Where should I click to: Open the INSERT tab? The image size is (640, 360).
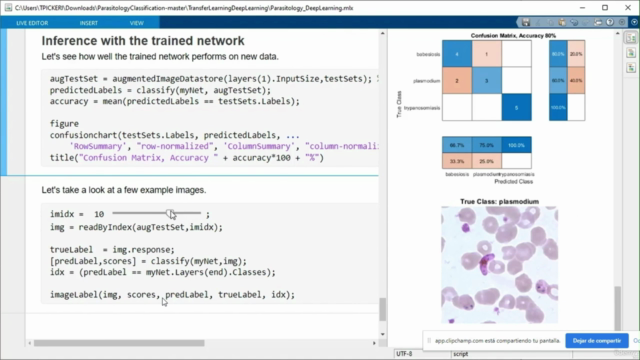89,23
